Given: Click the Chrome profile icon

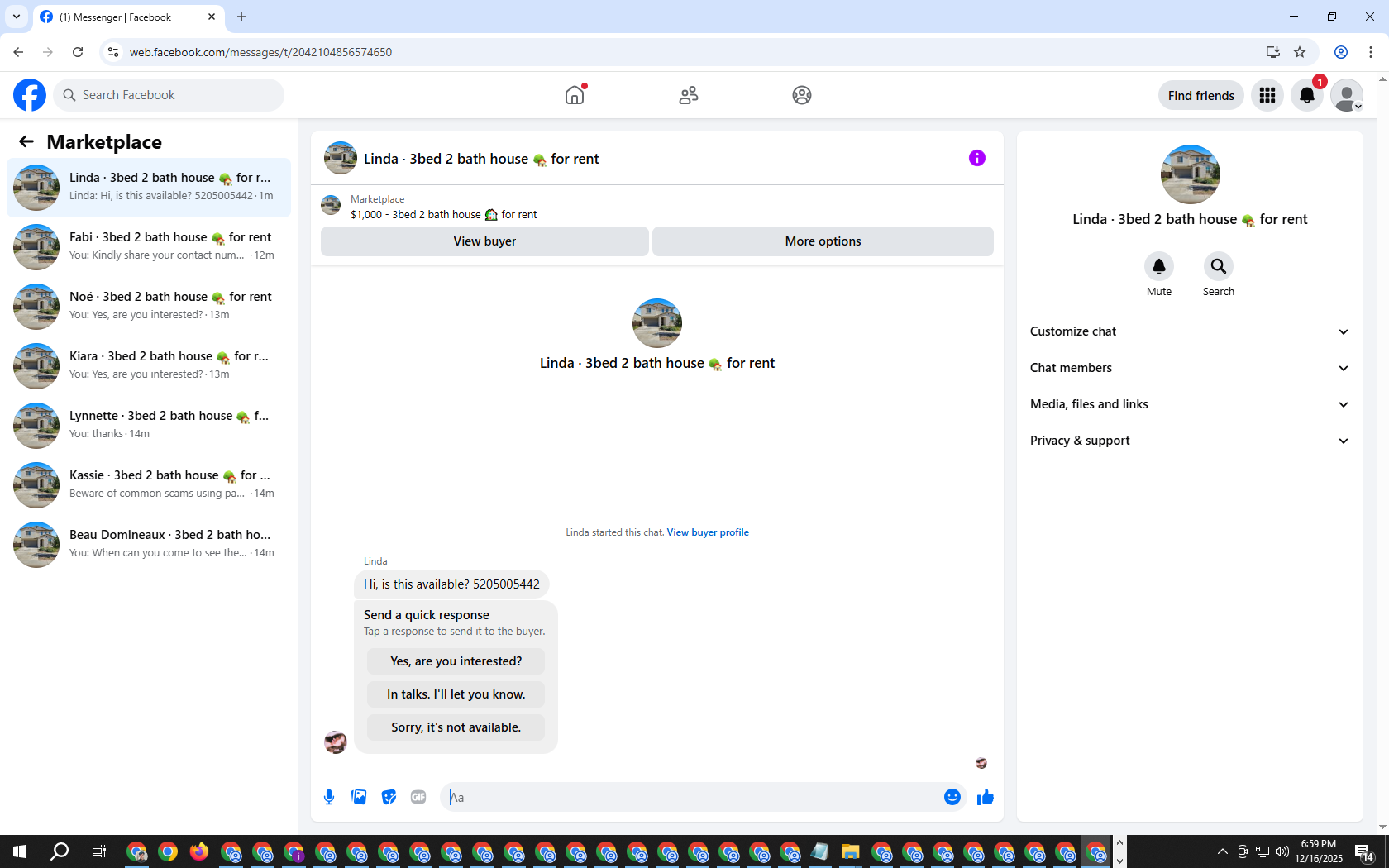Looking at the screenshot, I should pos(1341,52).
